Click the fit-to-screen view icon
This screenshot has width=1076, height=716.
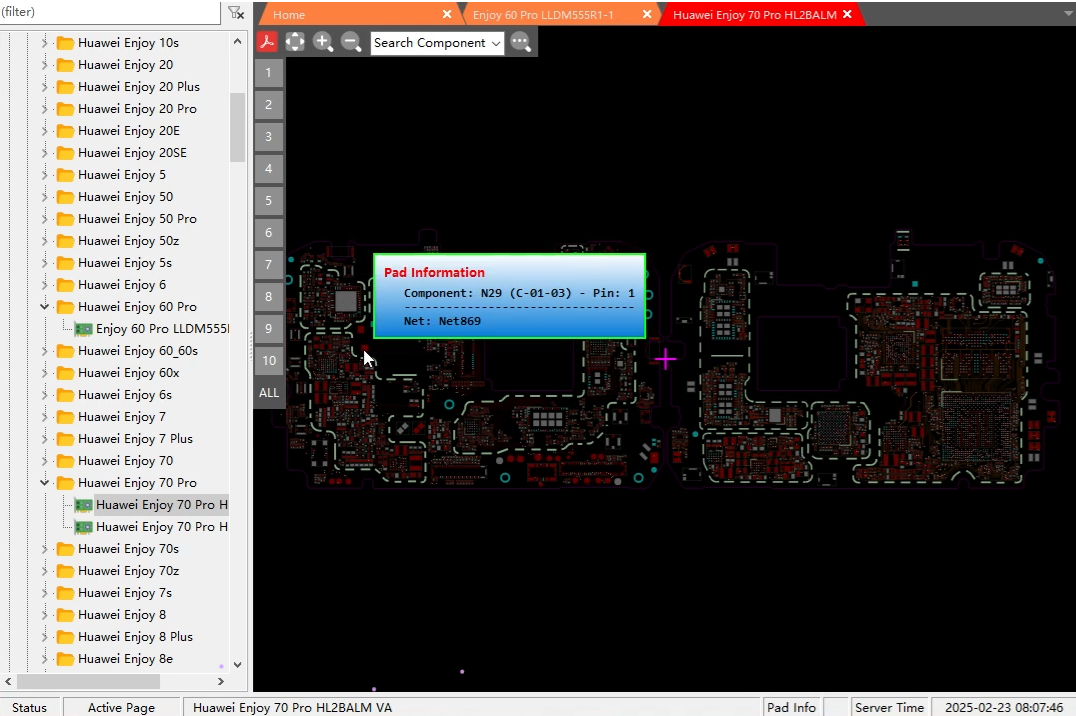(295, 42)
